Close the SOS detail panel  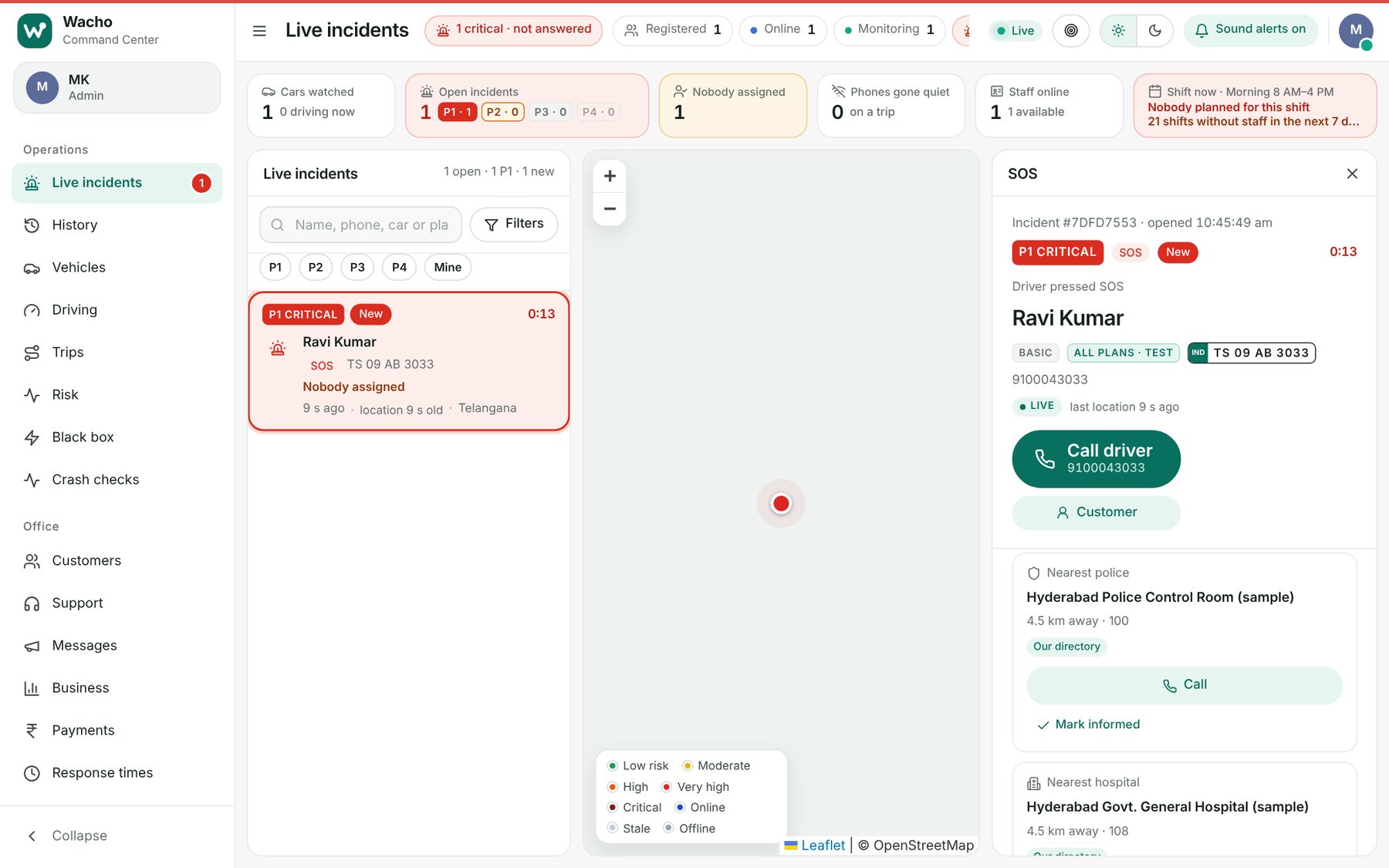1352,174
